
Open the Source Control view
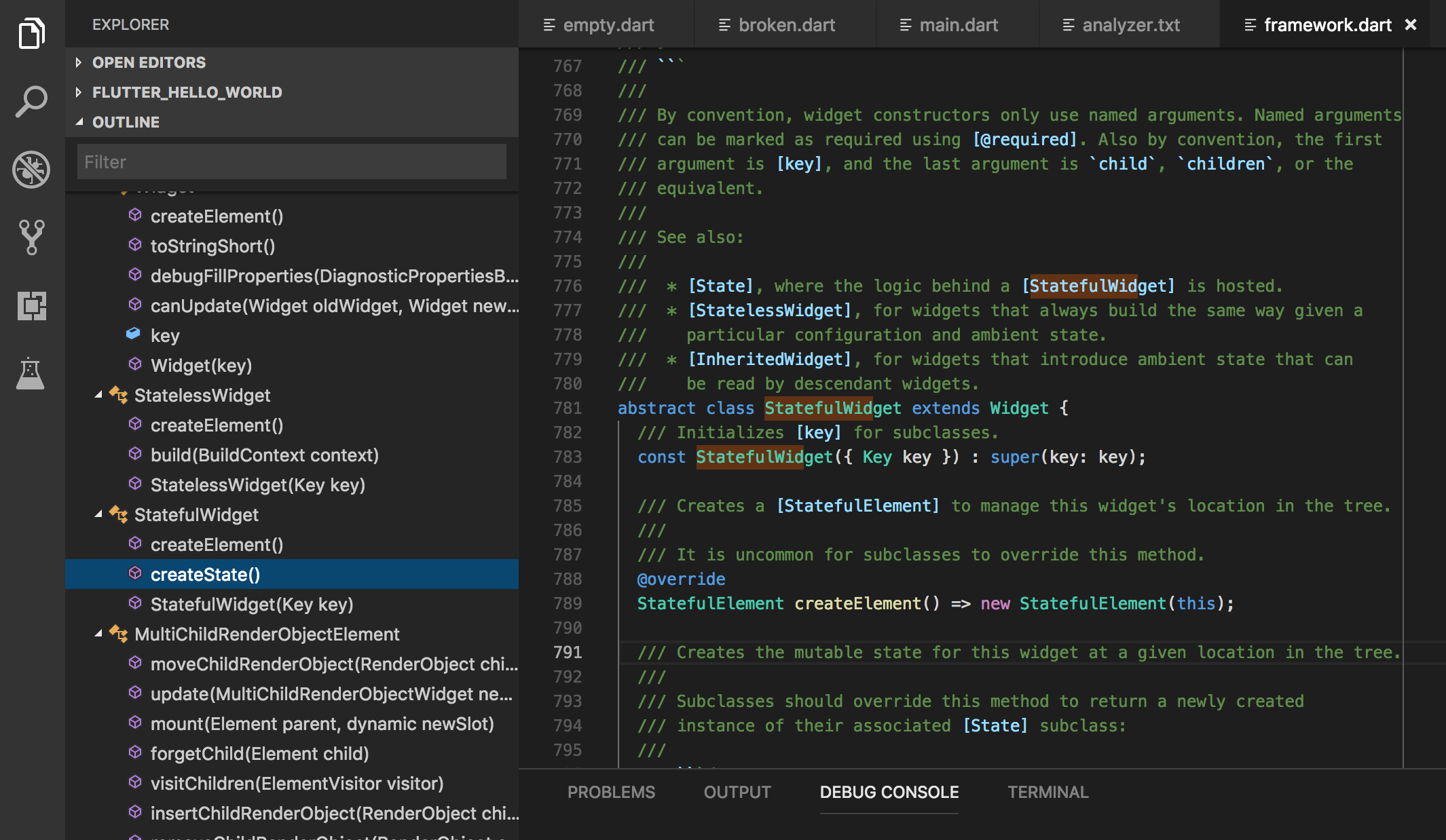point(32,237)
